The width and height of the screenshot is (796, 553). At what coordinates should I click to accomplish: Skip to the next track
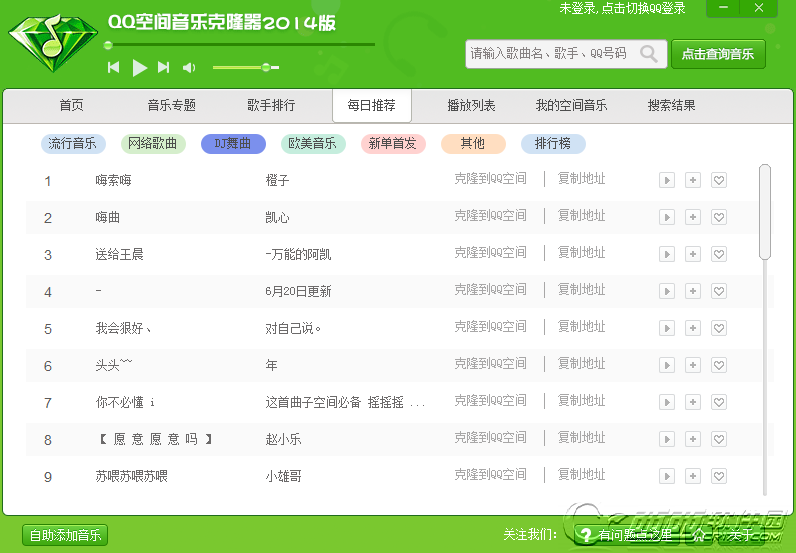click(x=164, y=67)
